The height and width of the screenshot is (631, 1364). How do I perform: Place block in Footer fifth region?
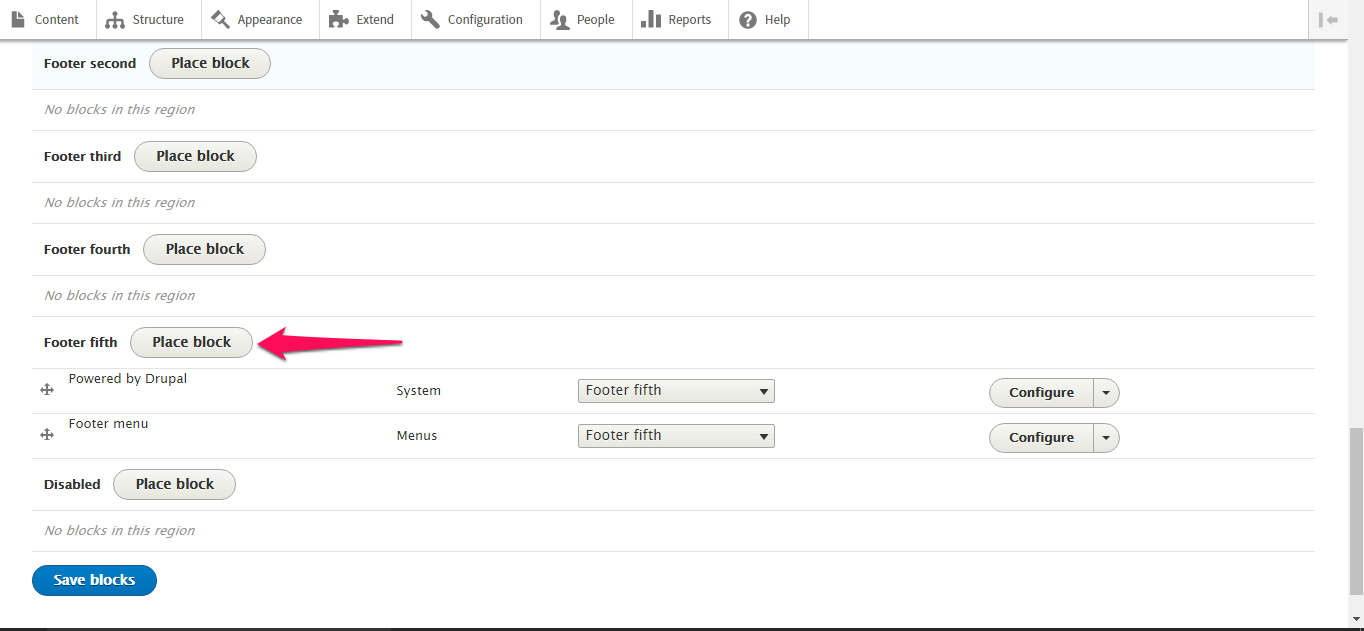pyautogui.click(x=192, y=342)
